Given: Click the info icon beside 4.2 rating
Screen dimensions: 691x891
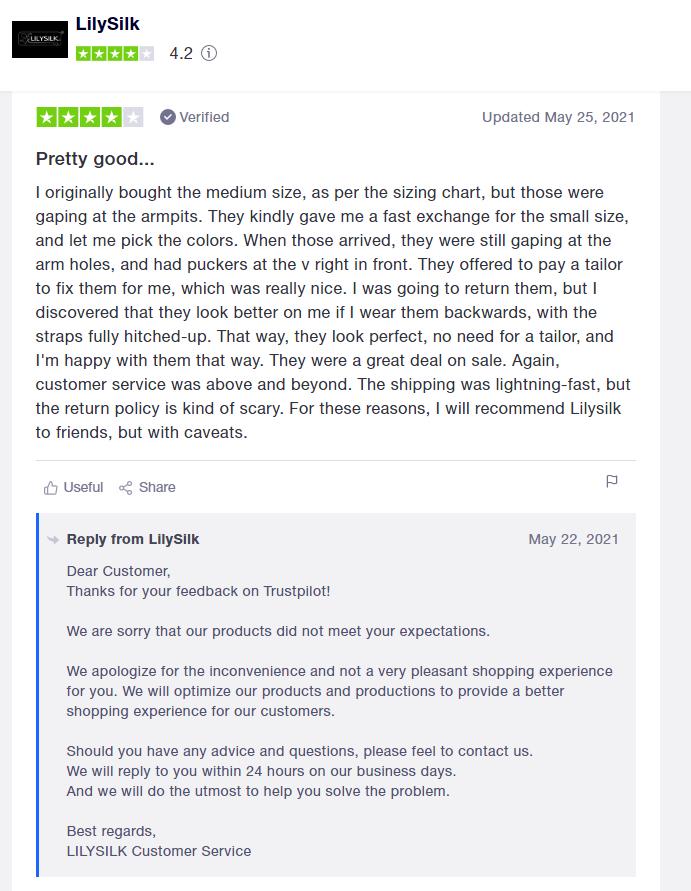Looking at the screenshot, I should pyautogui.click(x=209, y=54).
